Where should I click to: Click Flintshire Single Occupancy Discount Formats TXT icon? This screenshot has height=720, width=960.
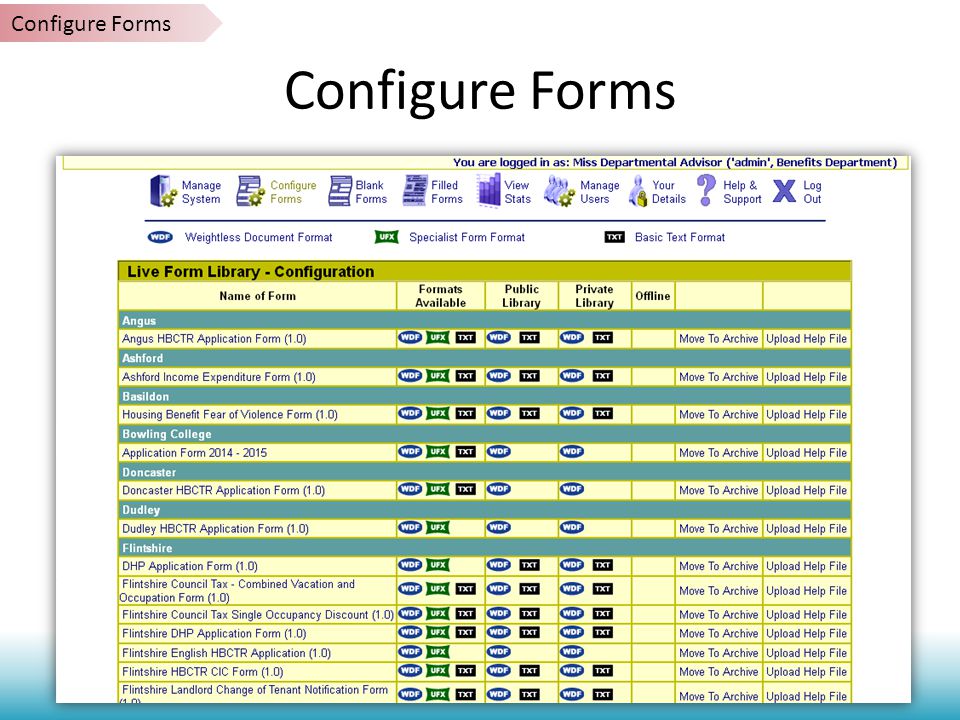[465, 613]
